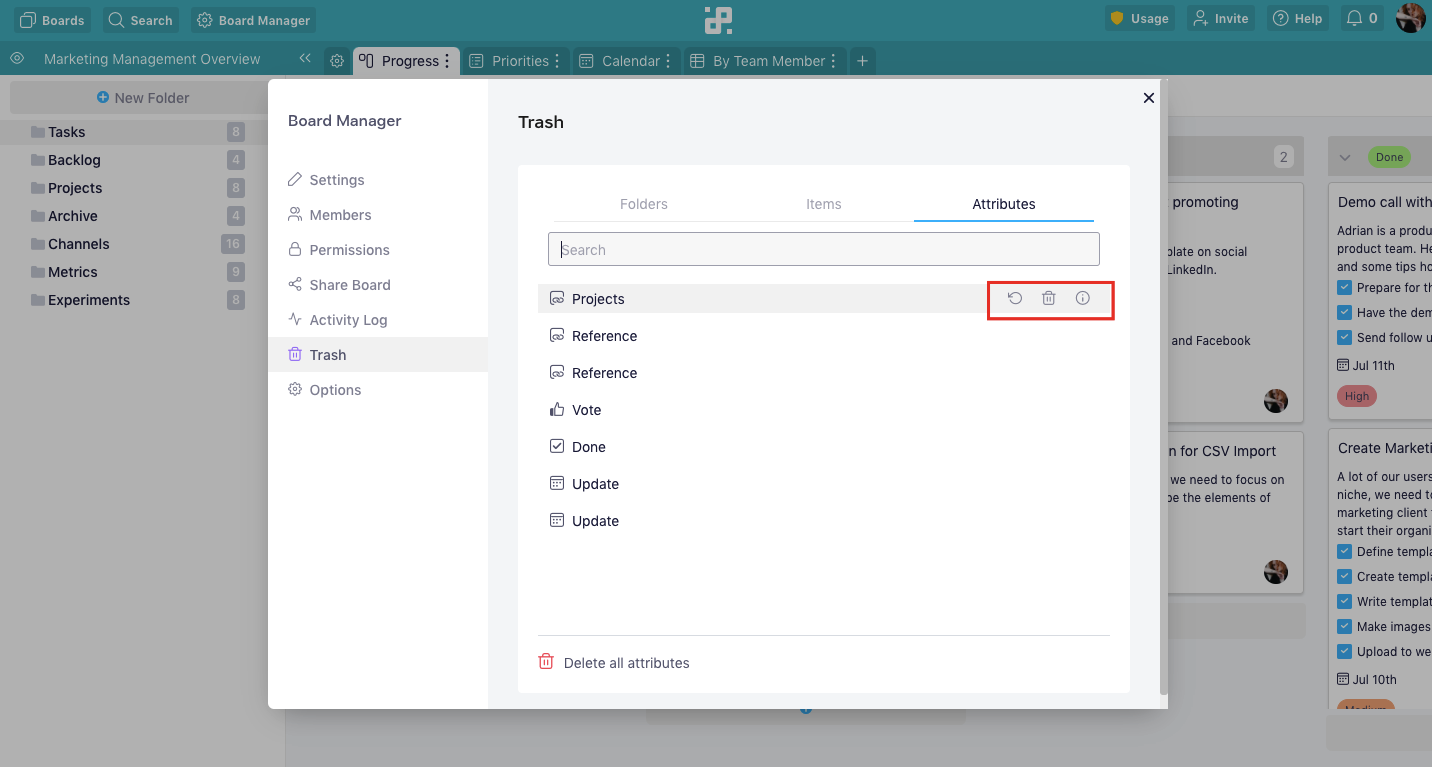1432x767 pixels.
Task: Open the user profile avatar
Action: pos(1411,18)
